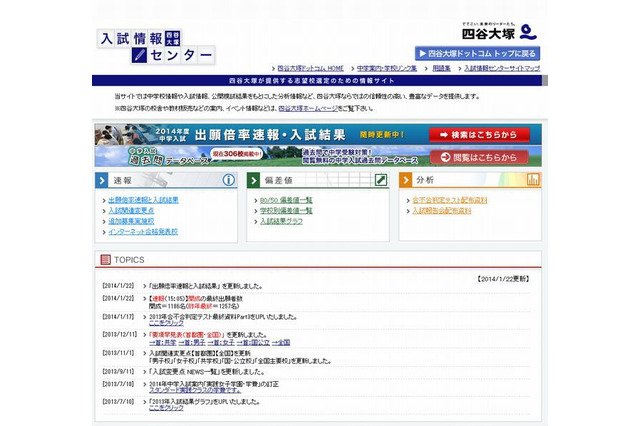
Task: Click the 分析 section header title
Action: click(425, 180)
